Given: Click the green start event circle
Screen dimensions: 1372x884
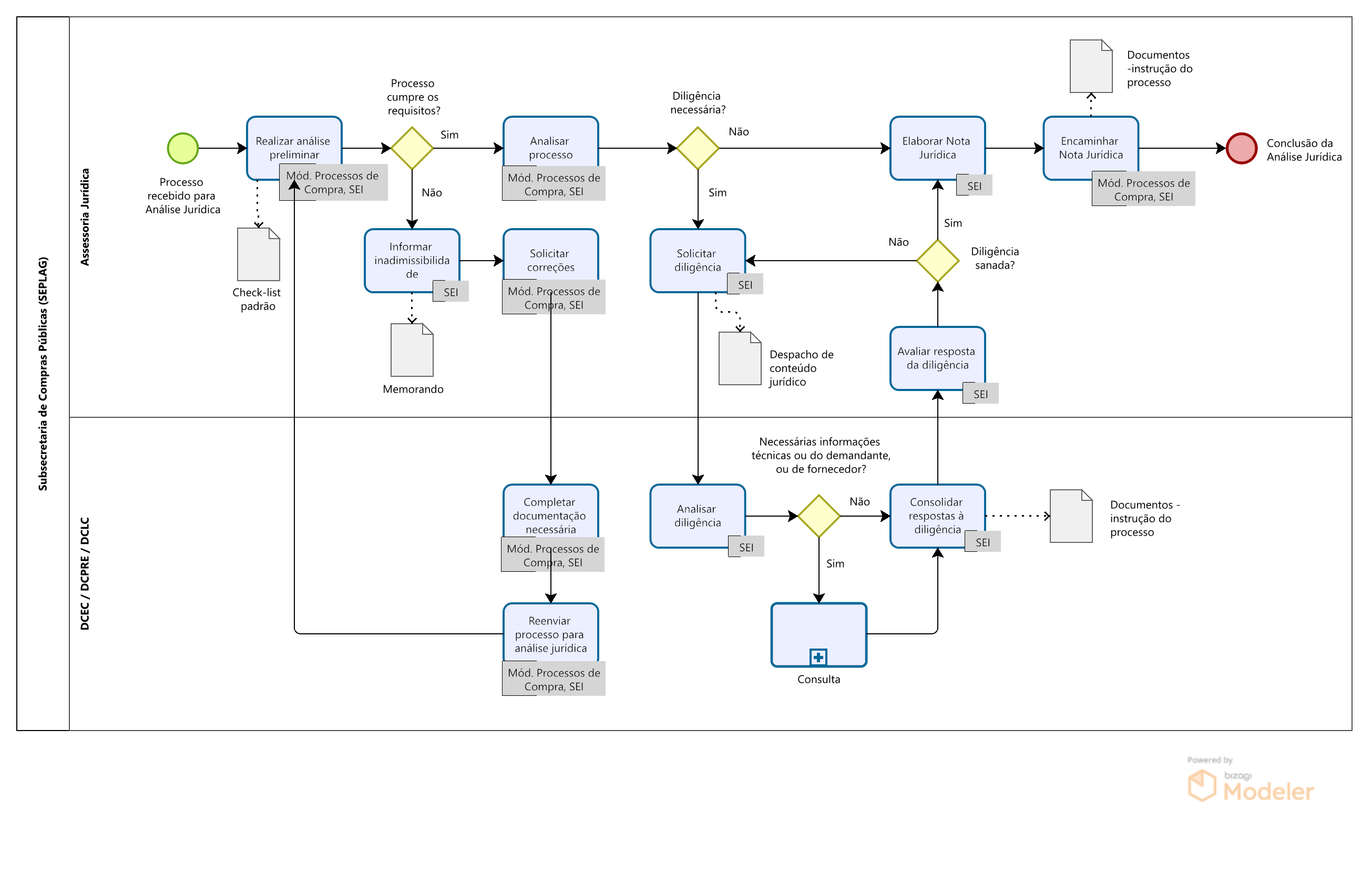Looking at the screenshot, I should click(182, 148).
